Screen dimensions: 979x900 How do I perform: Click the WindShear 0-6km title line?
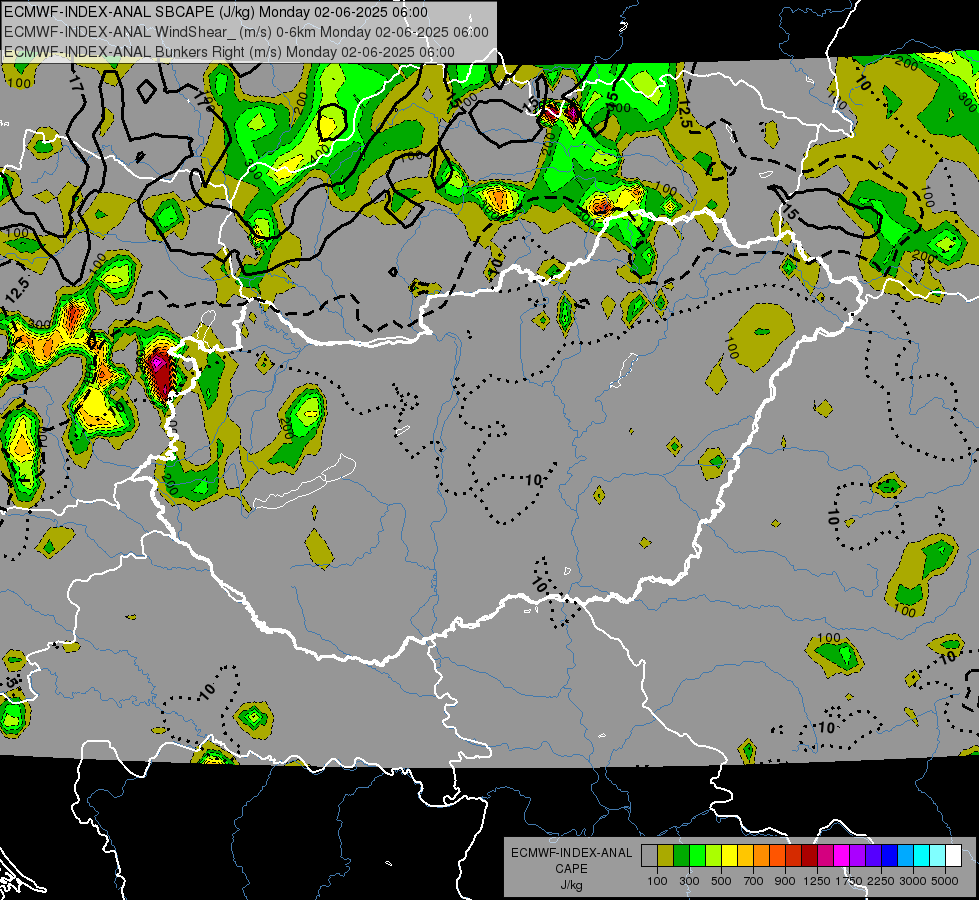[246, 32]
